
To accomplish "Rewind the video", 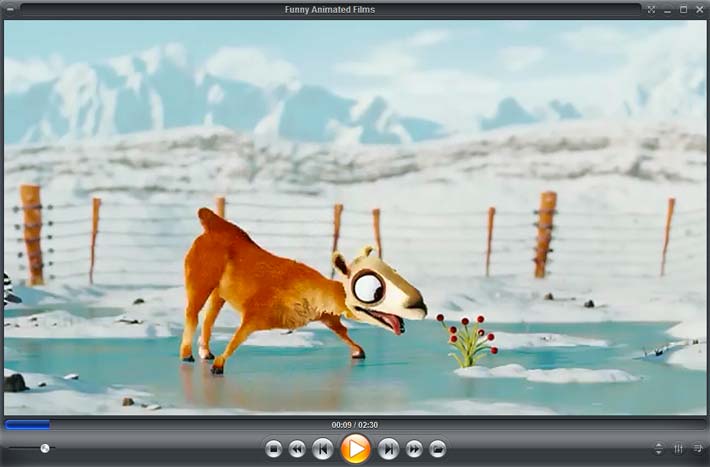I will (x=297, y=449).
